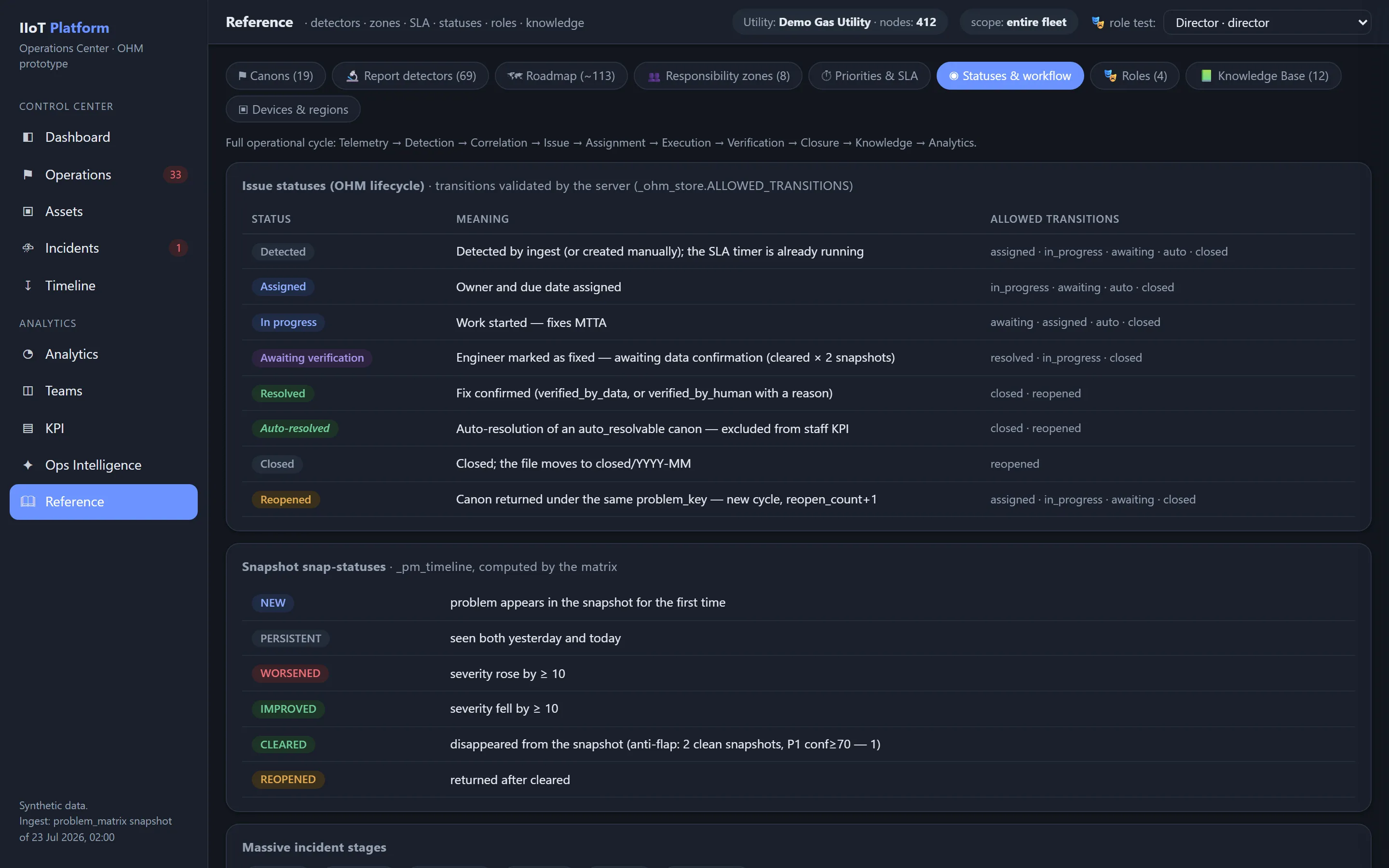Click the Report detectors microscope icon
Viewport: 1389px width, 868px height.
tap(353, 76)
